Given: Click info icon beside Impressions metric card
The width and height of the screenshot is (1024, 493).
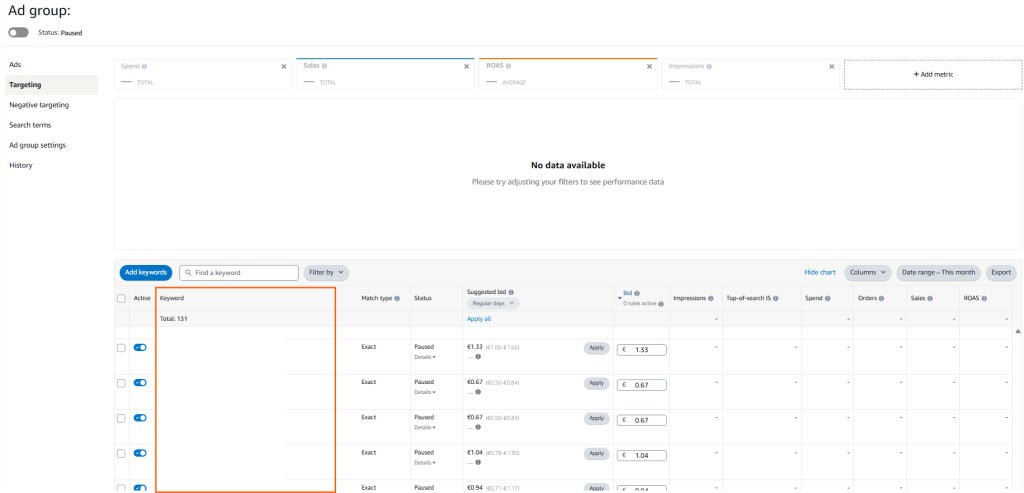Looking at the screenshot, I should tap(710, 66).
